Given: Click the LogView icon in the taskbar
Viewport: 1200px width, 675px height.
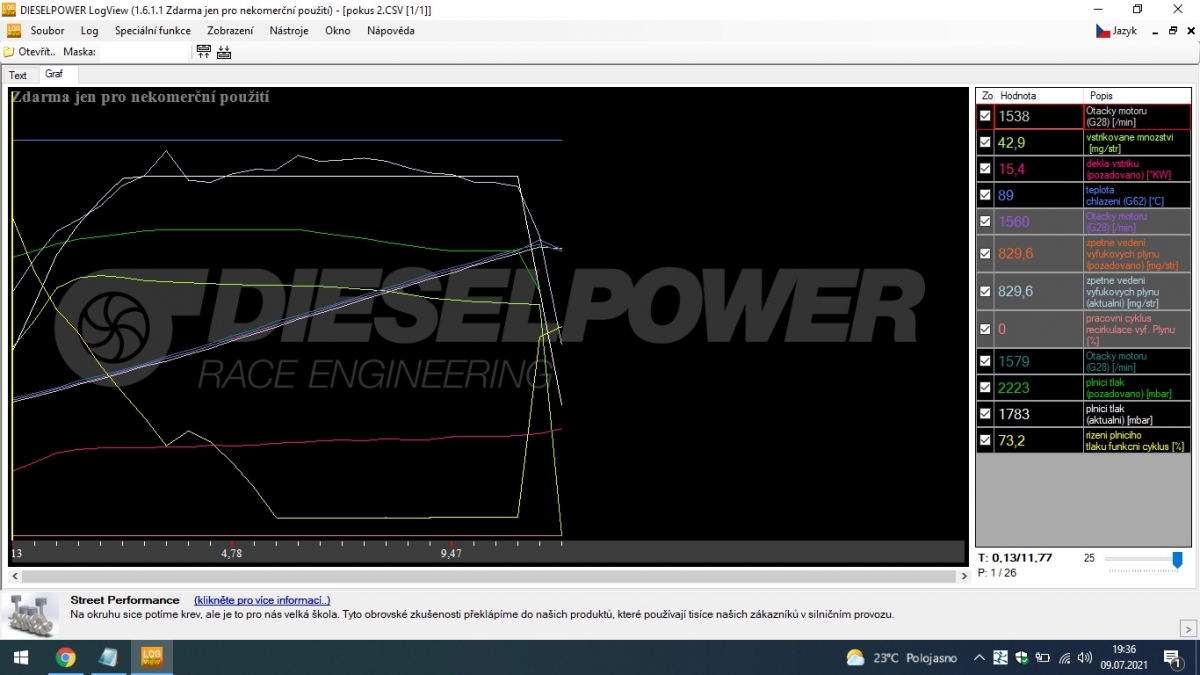Looking at the screenshot, I should 152,657.
